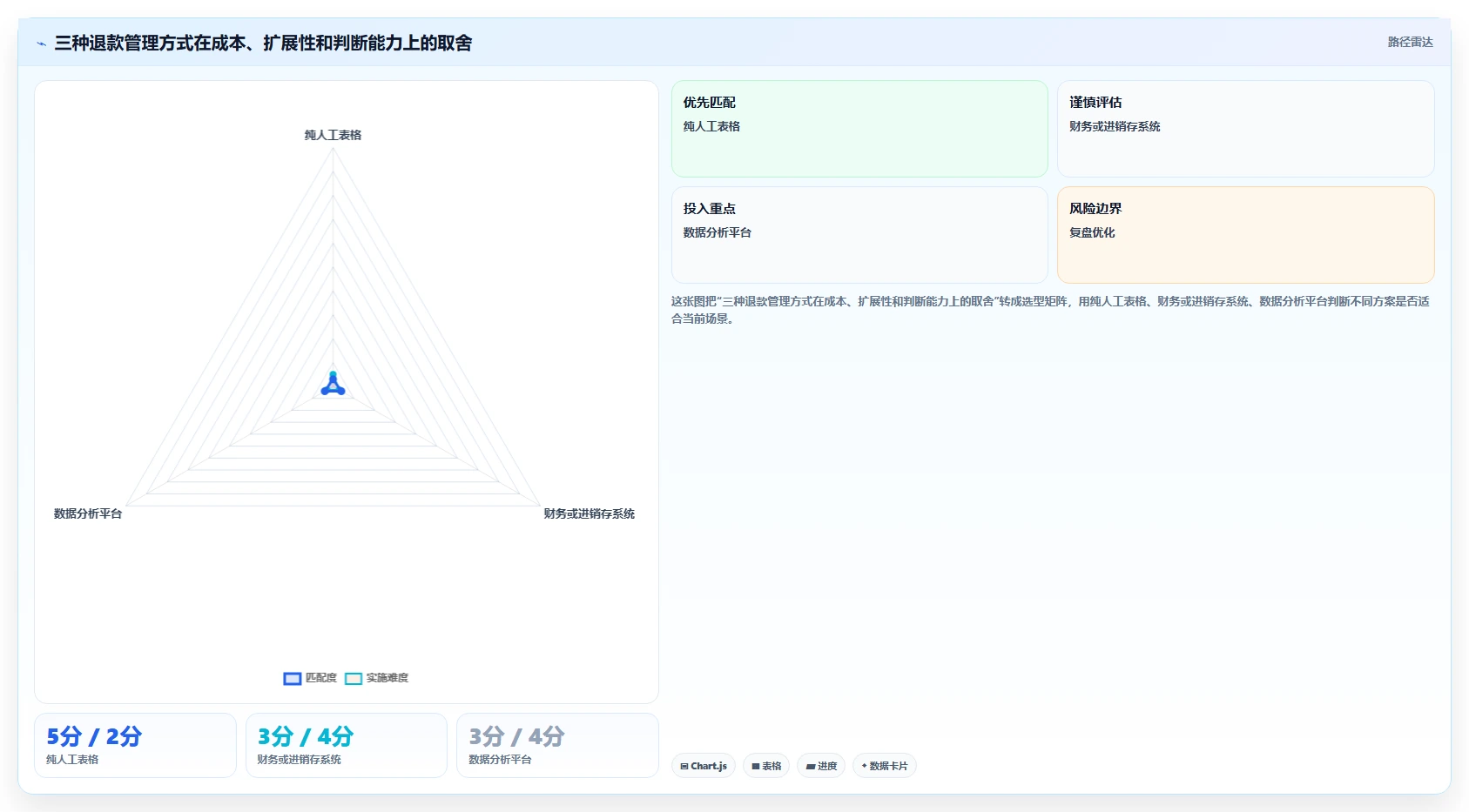The width and height of the screenshot is (1469, 812).
Task: Click 复盘优化 in the 风险边界 card
Action: point(1092,232)
